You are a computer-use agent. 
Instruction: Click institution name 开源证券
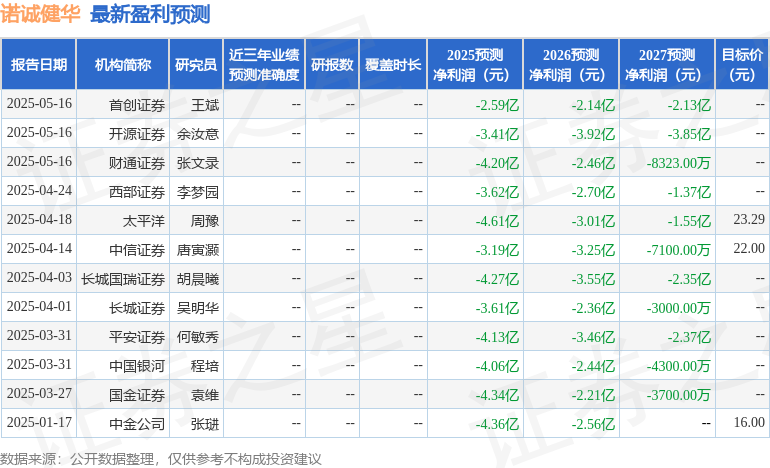tap(137, 134)
